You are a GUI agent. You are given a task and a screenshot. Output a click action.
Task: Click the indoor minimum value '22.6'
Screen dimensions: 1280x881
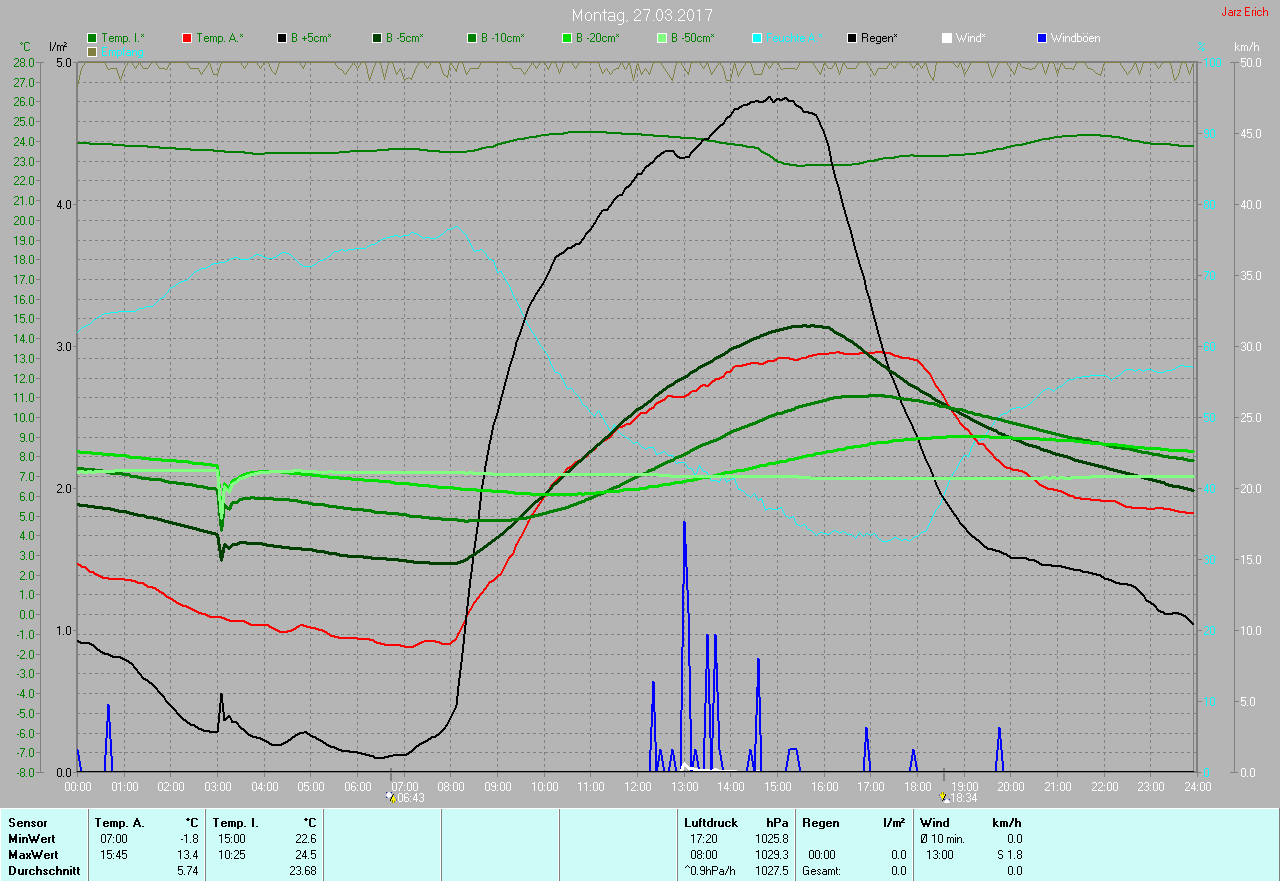(305, 839)
